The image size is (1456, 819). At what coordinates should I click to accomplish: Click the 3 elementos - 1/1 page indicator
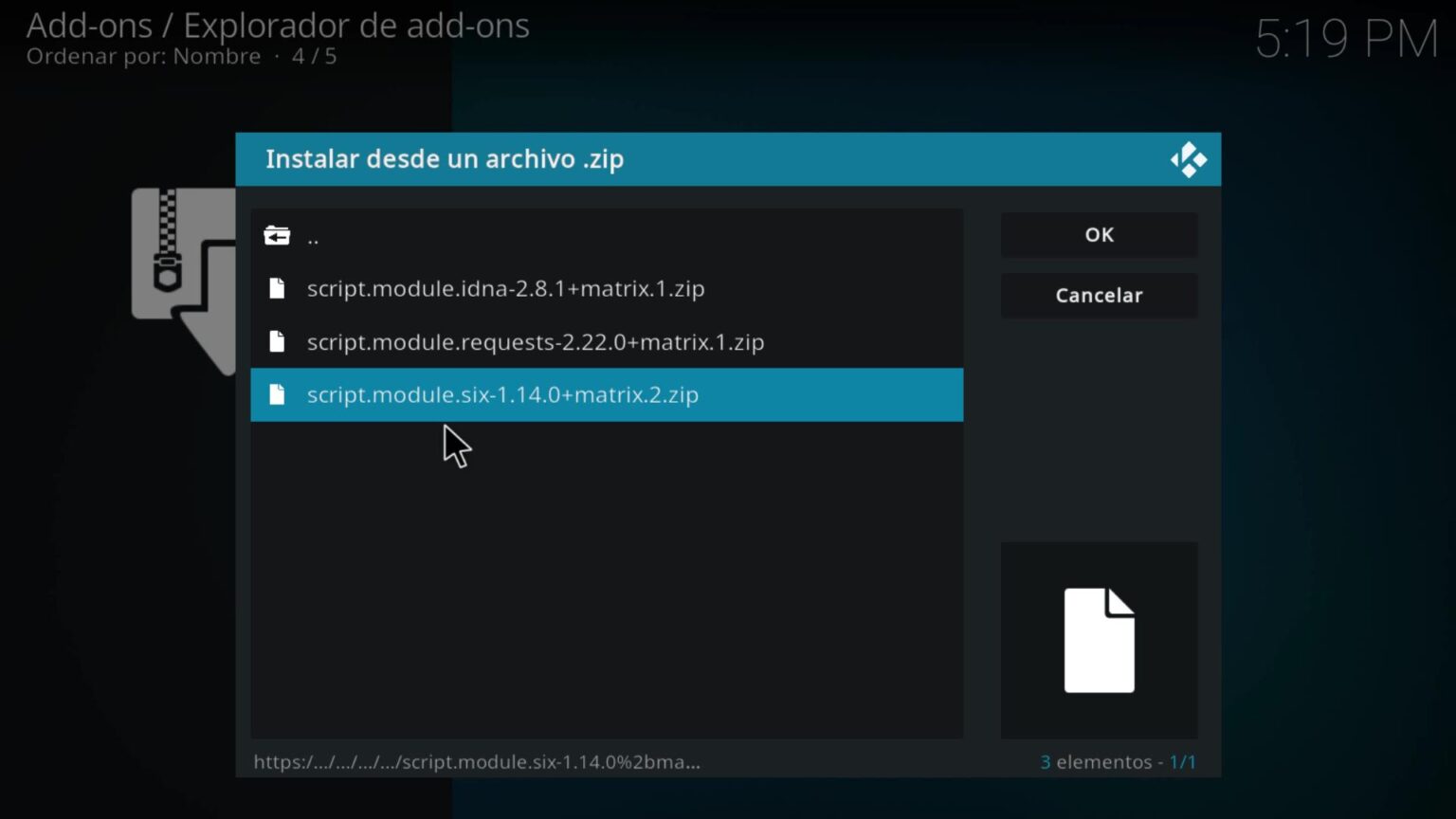(1119, 761)
